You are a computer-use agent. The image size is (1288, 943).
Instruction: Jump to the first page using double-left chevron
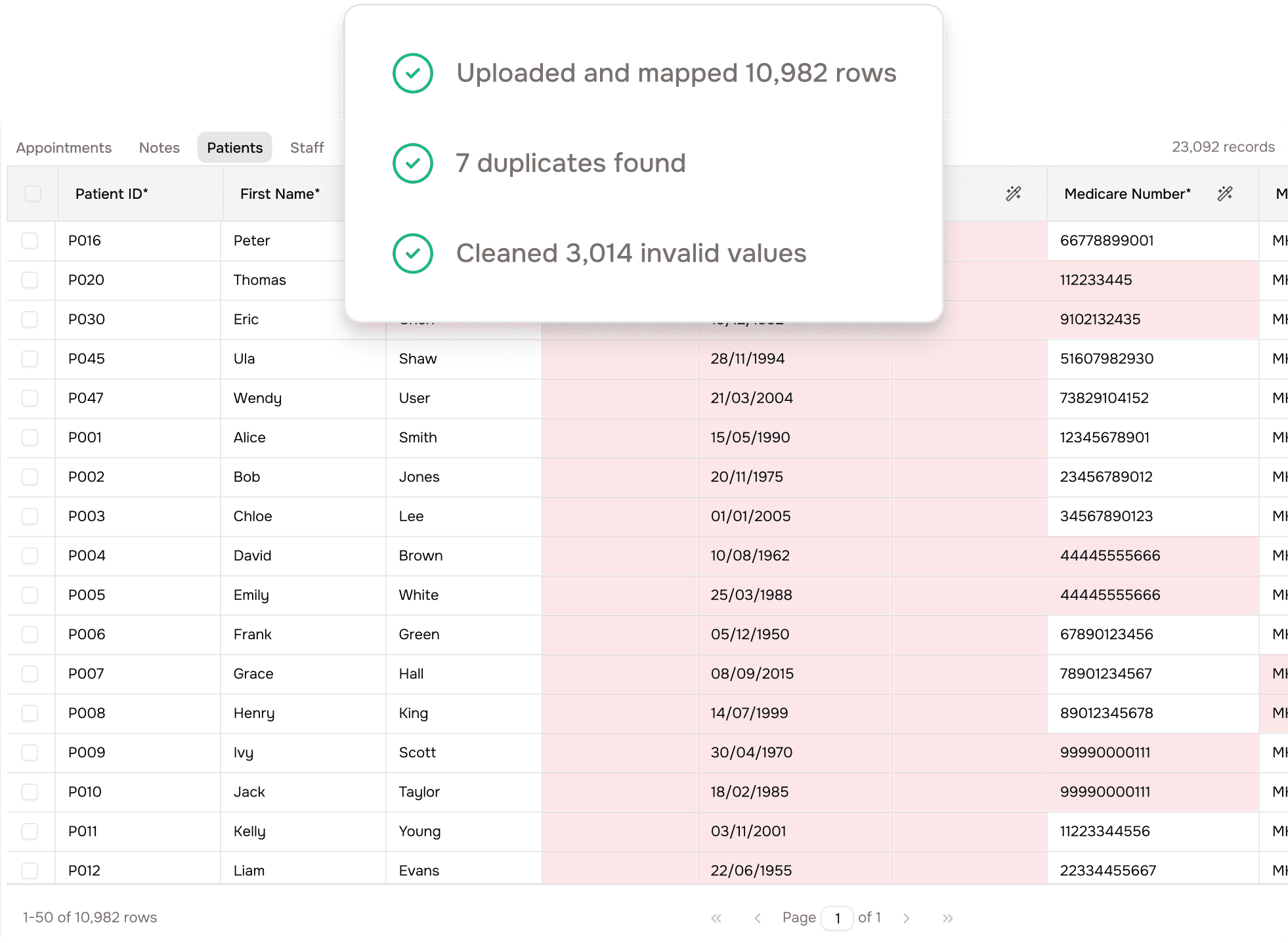[716, 917]
